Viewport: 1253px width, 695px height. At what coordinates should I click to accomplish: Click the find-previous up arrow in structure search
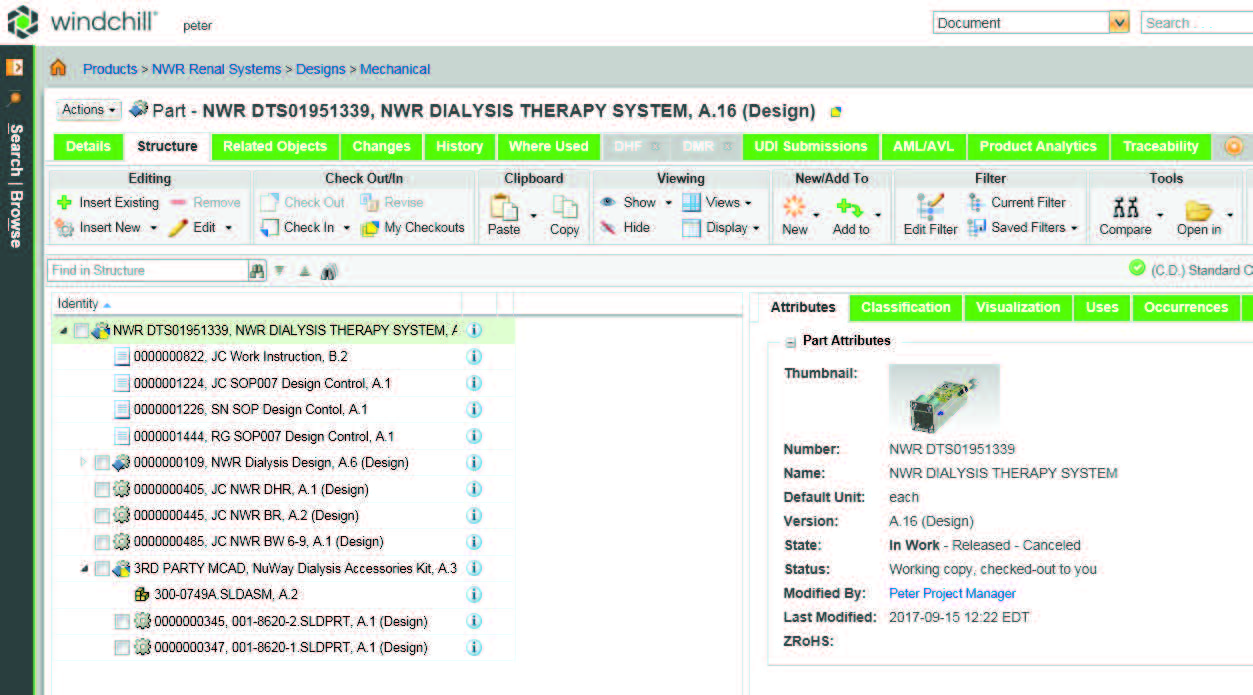[x=304, y=270]
